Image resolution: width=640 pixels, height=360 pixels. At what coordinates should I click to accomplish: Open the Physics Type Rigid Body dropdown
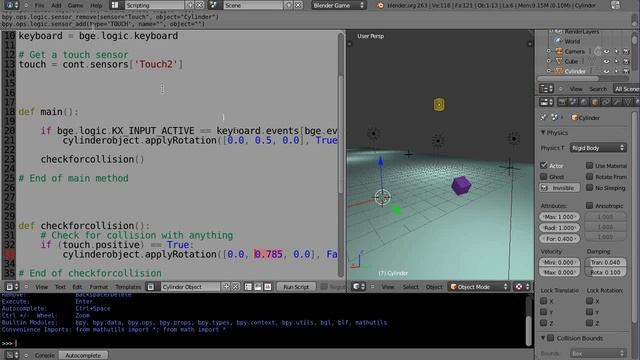pos(598,148)
